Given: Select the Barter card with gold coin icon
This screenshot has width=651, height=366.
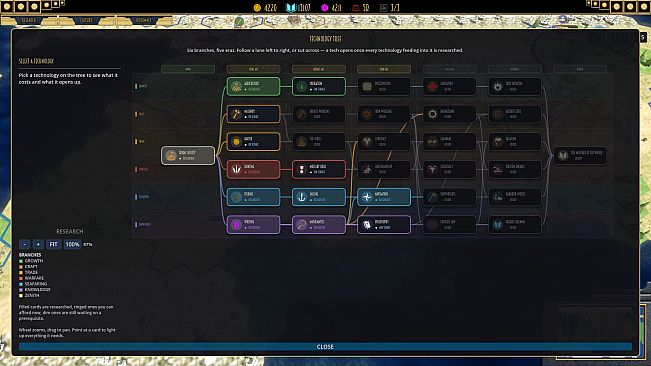Looking at the screenshot, I should tap(253, 142).
